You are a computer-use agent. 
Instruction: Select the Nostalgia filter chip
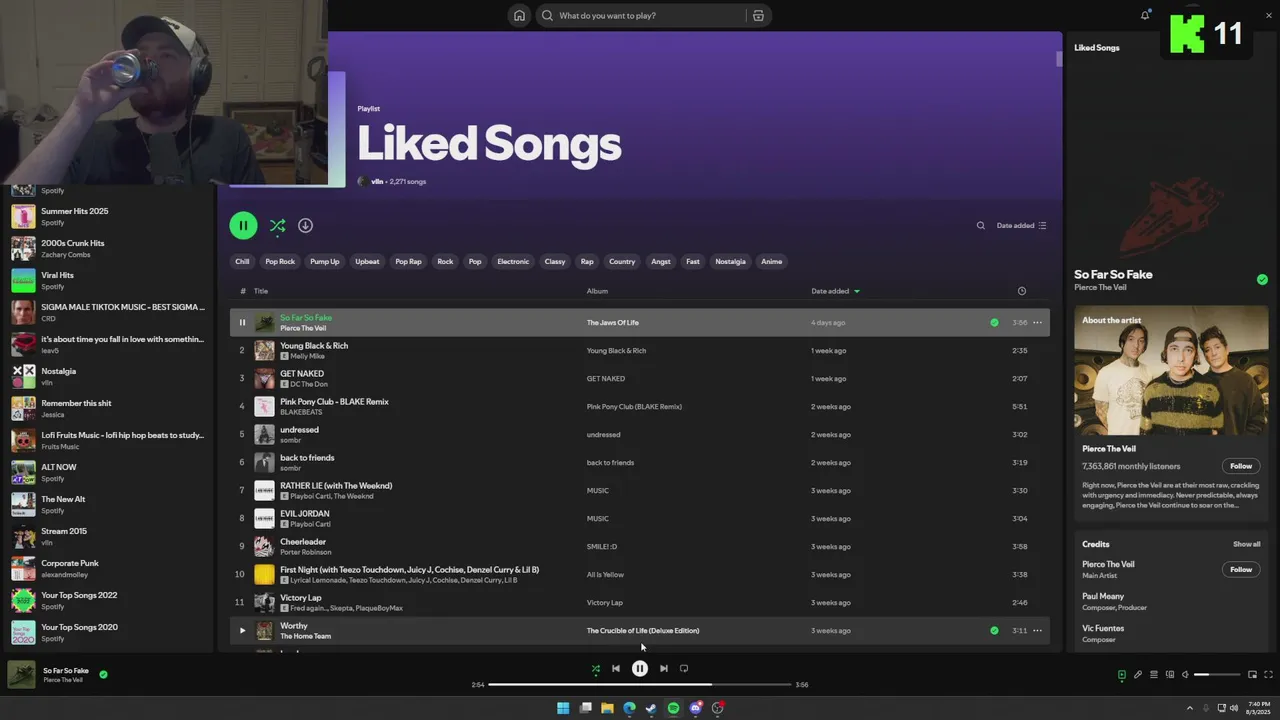point(730,261)
